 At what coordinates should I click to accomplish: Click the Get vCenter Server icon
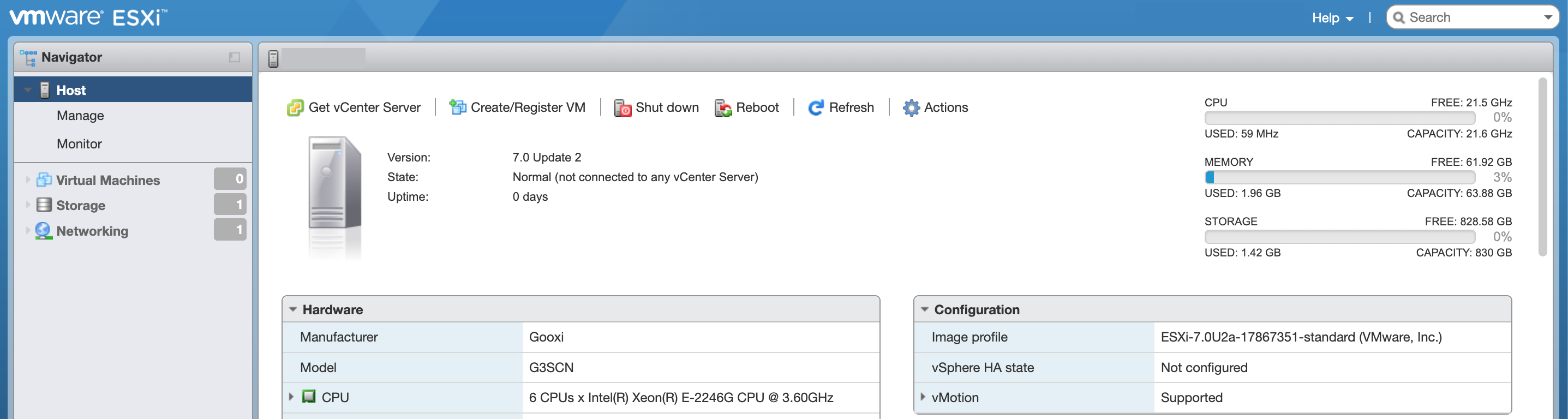pos(295,108)
